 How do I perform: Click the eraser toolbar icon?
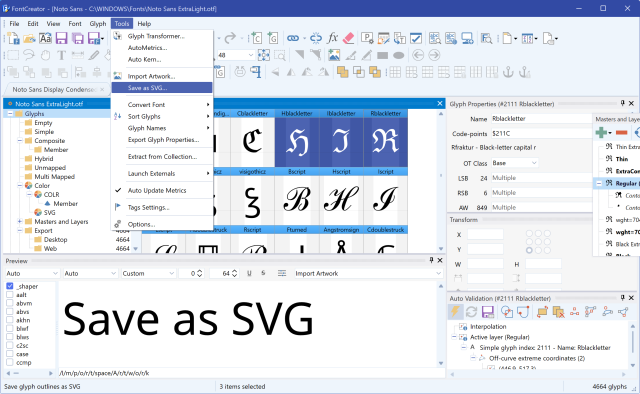[x=348, y=38]
